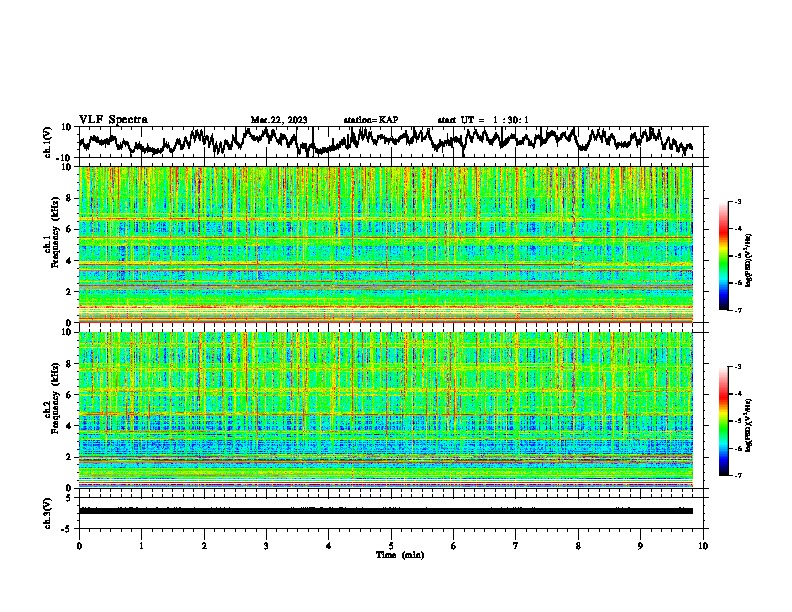Click the "10" label on the time axis
The width and height of the screenshot is (792, 612).
coord(703,546)
